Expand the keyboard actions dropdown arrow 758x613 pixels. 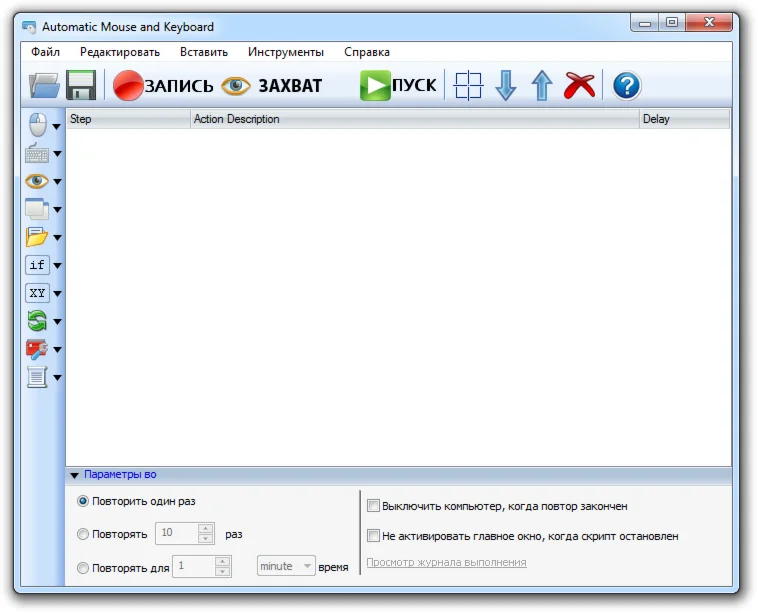pos(58,154)
